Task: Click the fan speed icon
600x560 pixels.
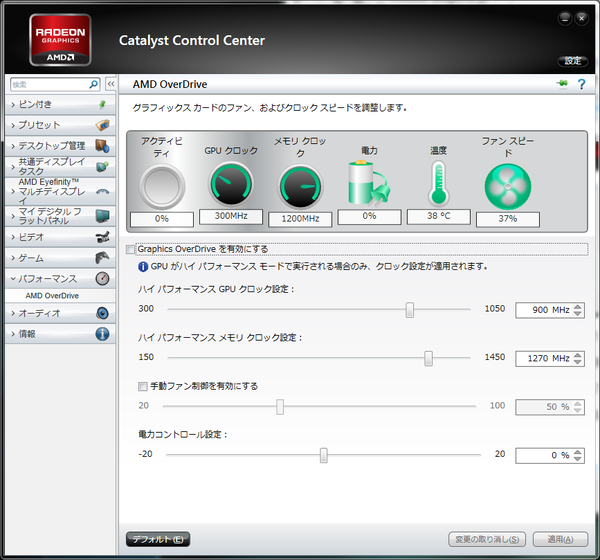Action: tap(508, 186)
